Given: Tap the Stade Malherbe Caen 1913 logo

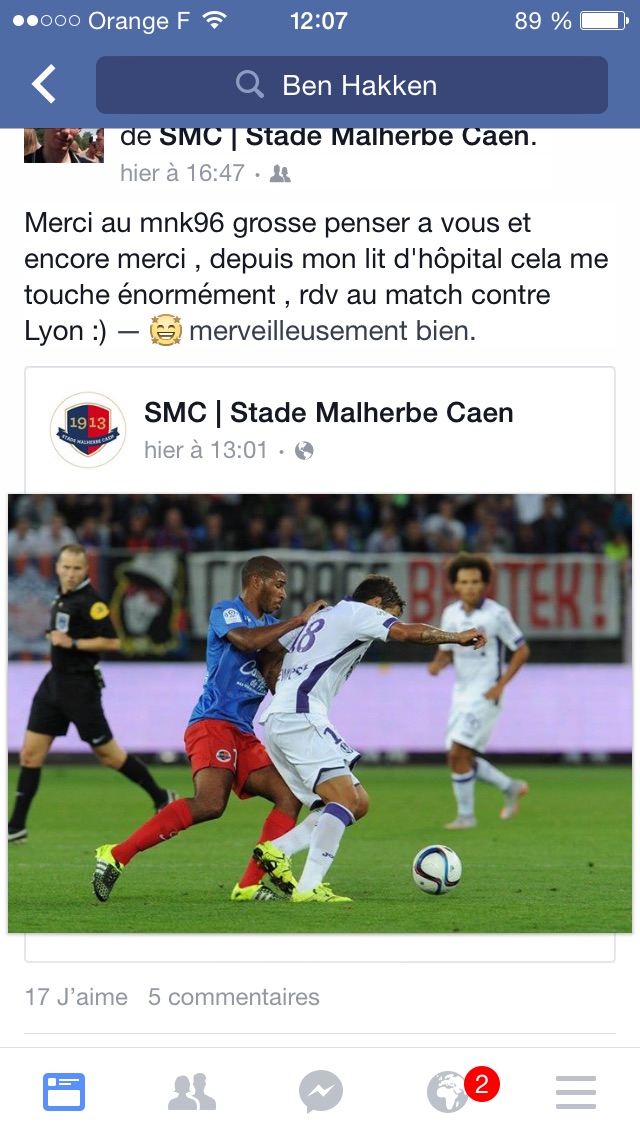Looking at the screenshot, I should tap(88, 430).
